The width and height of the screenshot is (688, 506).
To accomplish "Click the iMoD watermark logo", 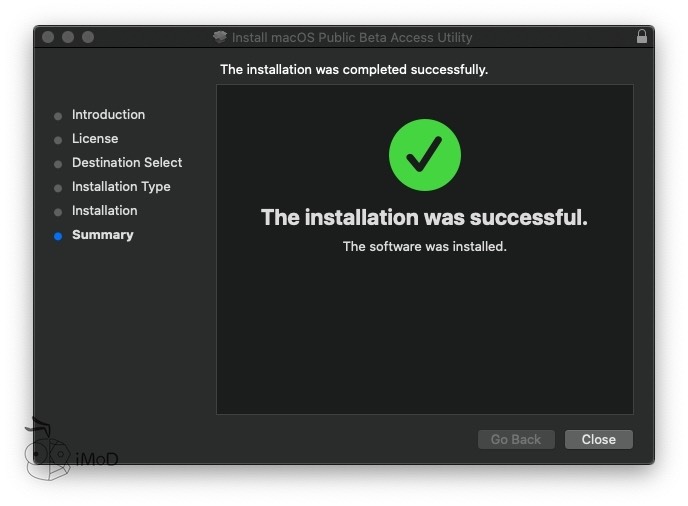I will pyautogui.click(x=70, y=452).
